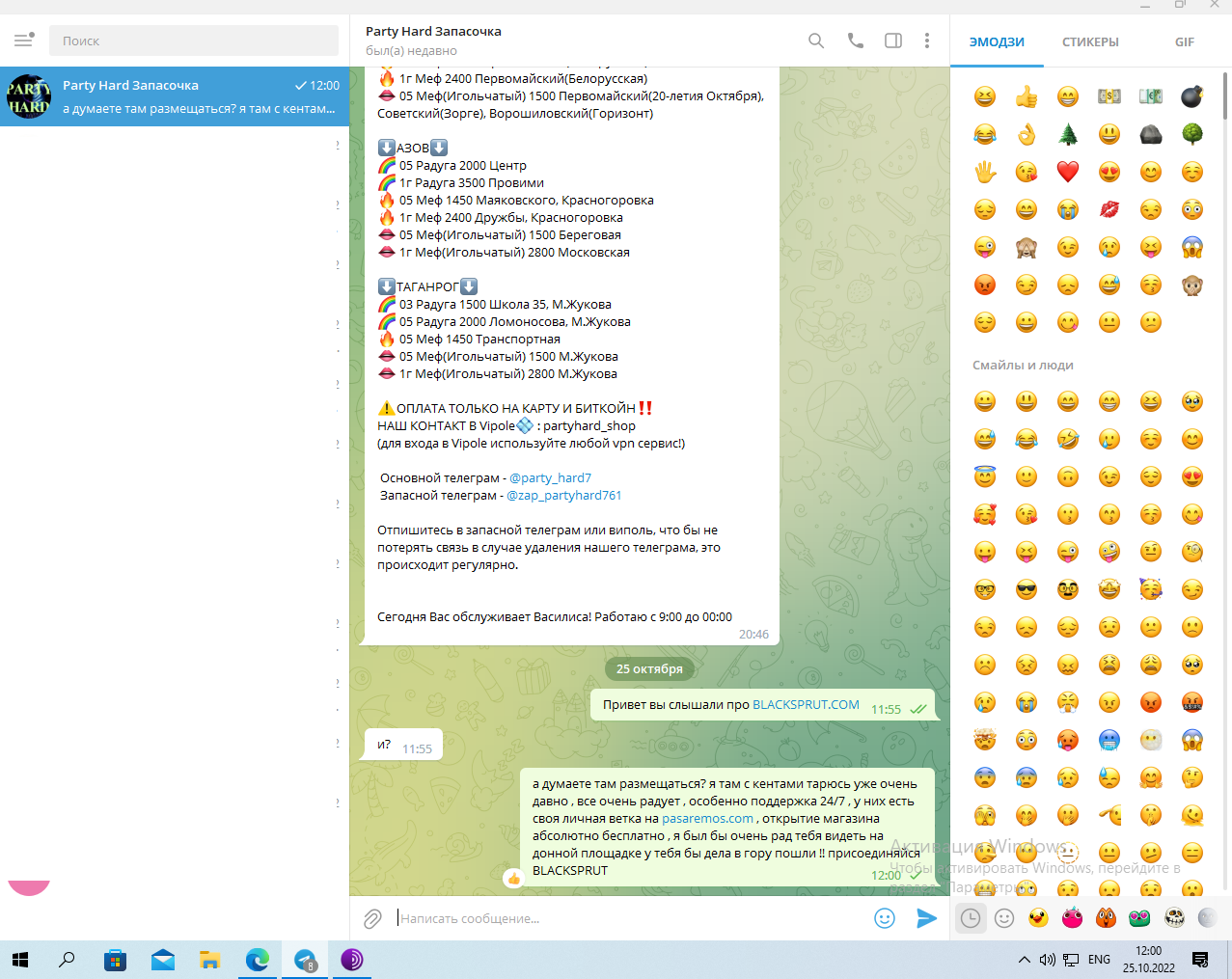Jump to recent emoji via clock icon

(971, 918)
